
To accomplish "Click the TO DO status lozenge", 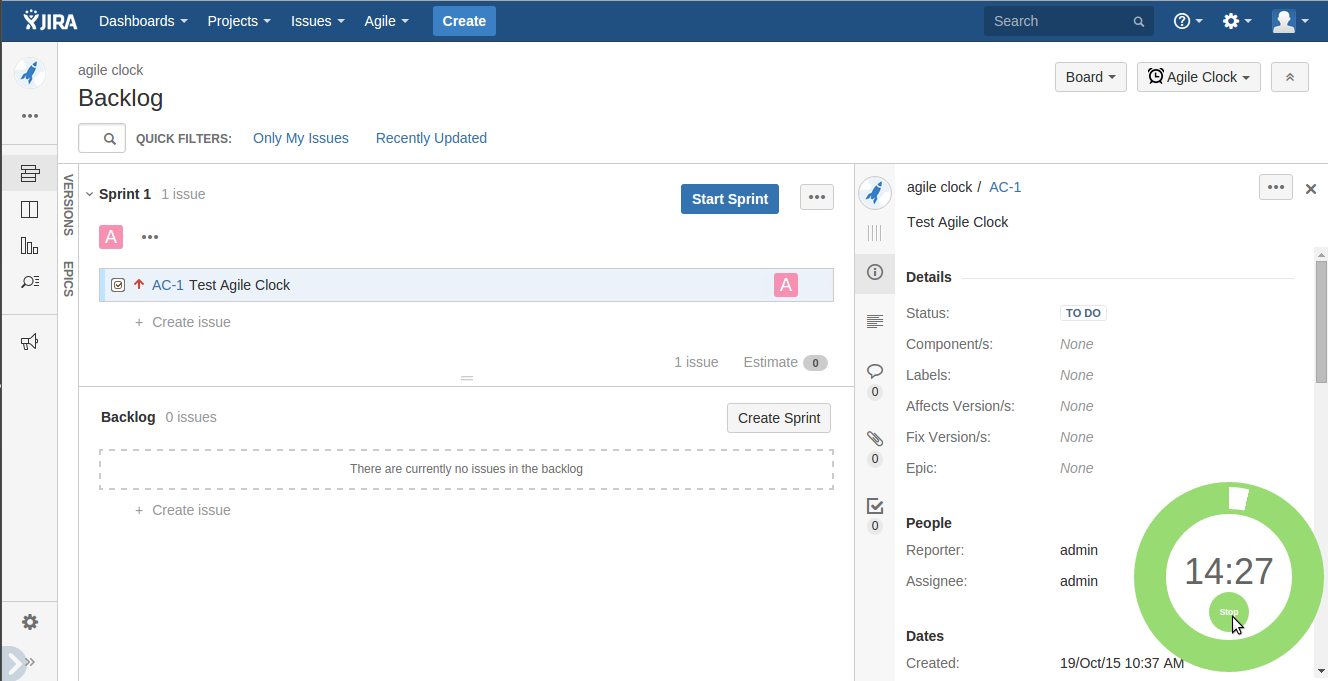I will coord(1083,313).
